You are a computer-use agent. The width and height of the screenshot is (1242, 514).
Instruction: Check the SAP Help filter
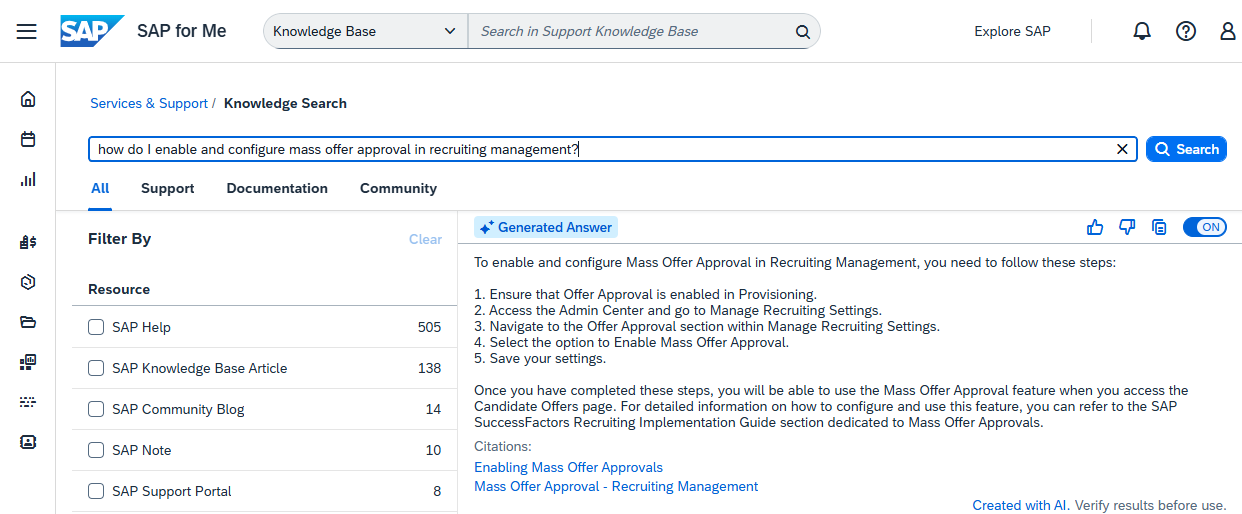pos(96,327)
